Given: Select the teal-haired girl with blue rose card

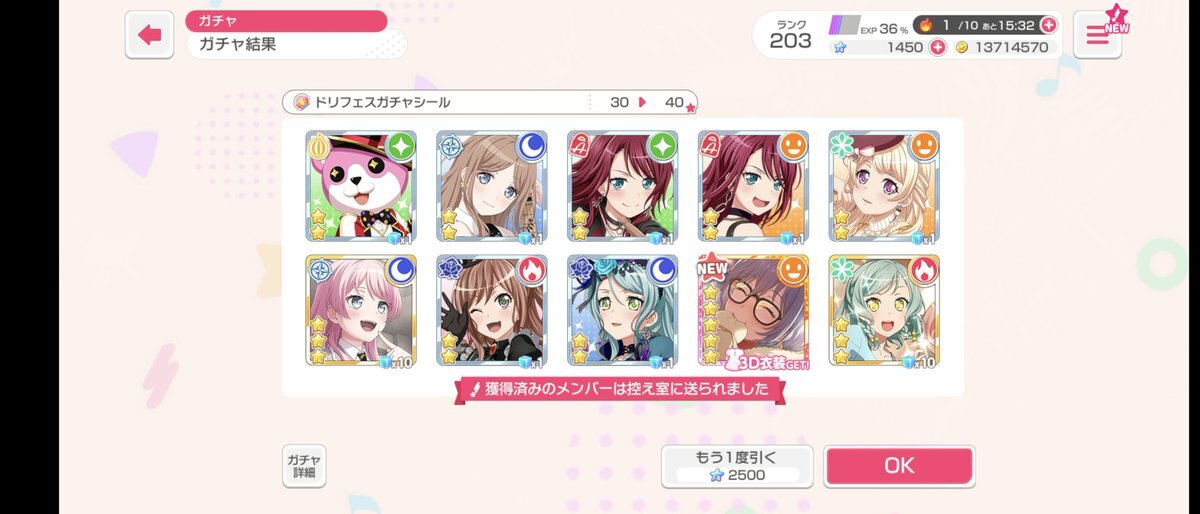Looking at the screenshot, I should pyautogui.click(x=623, y=311).
